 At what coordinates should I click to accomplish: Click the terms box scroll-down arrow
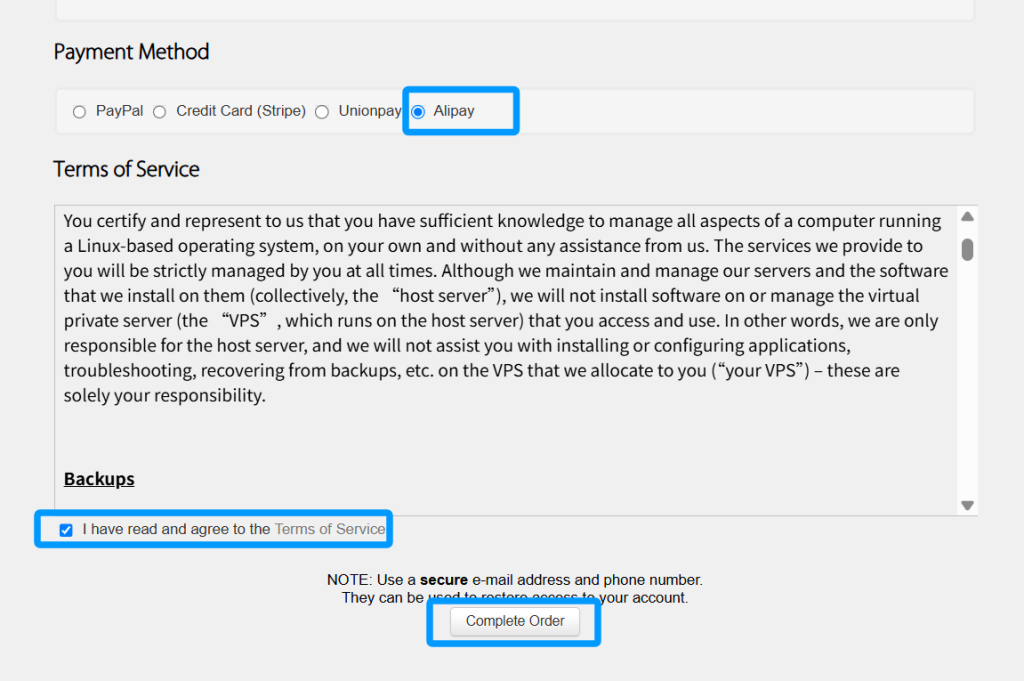click(x=967, y=505)
